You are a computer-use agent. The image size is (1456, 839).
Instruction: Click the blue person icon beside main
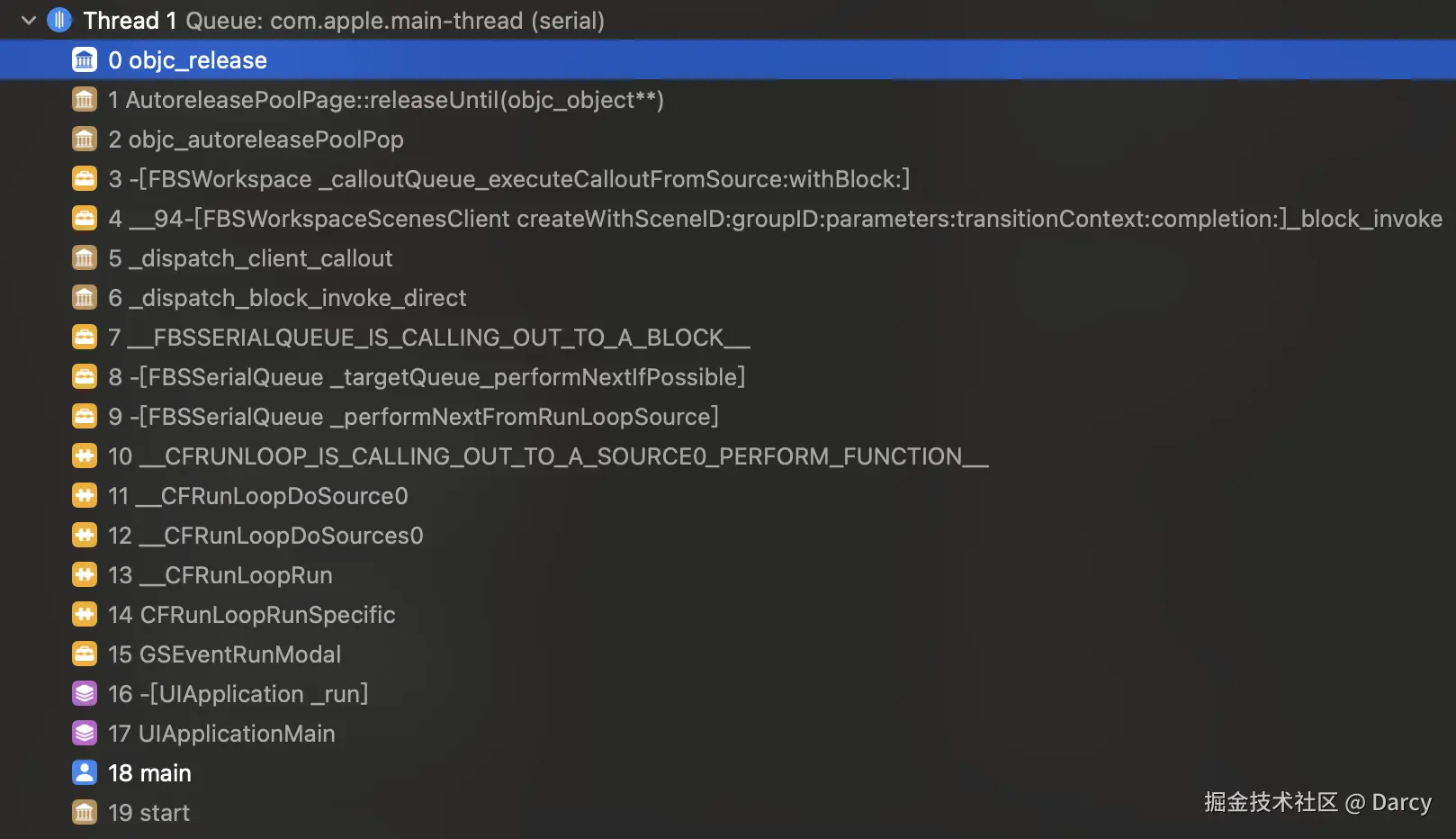coord(85,773)
